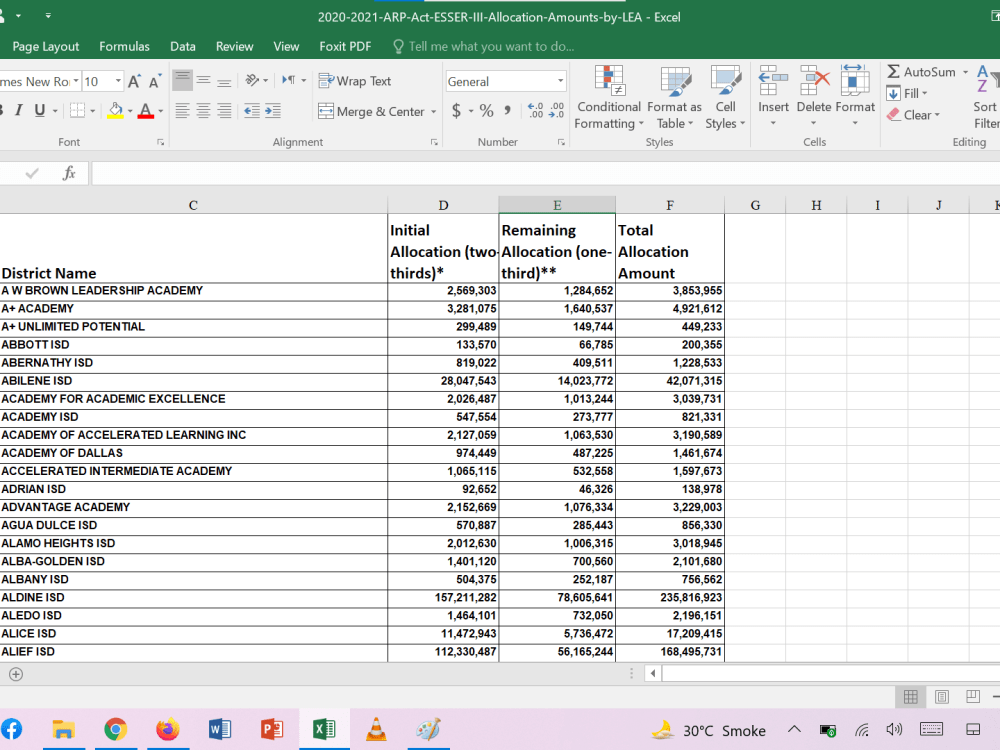Expand the Merge & Center dropdown arrow
The width and height of the screenshot is (1000, 750).
[434, 112]
